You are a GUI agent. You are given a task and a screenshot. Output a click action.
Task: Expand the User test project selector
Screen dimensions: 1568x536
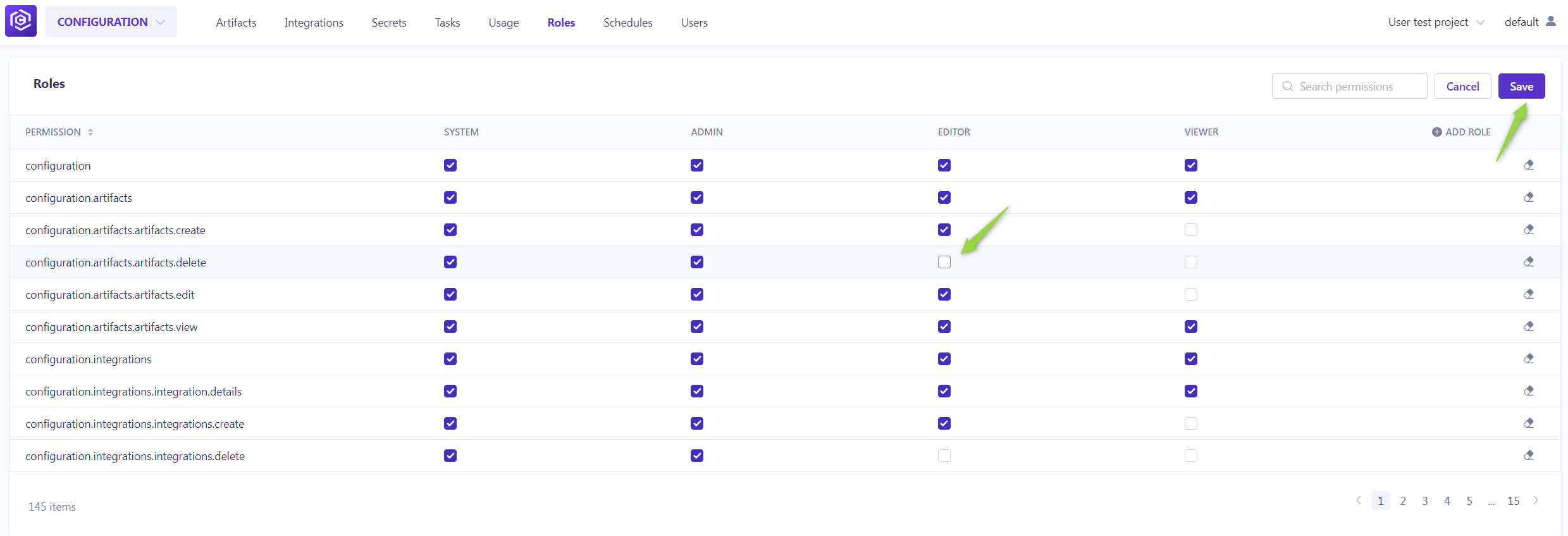pyautogui.click(x=1435, y=22)
